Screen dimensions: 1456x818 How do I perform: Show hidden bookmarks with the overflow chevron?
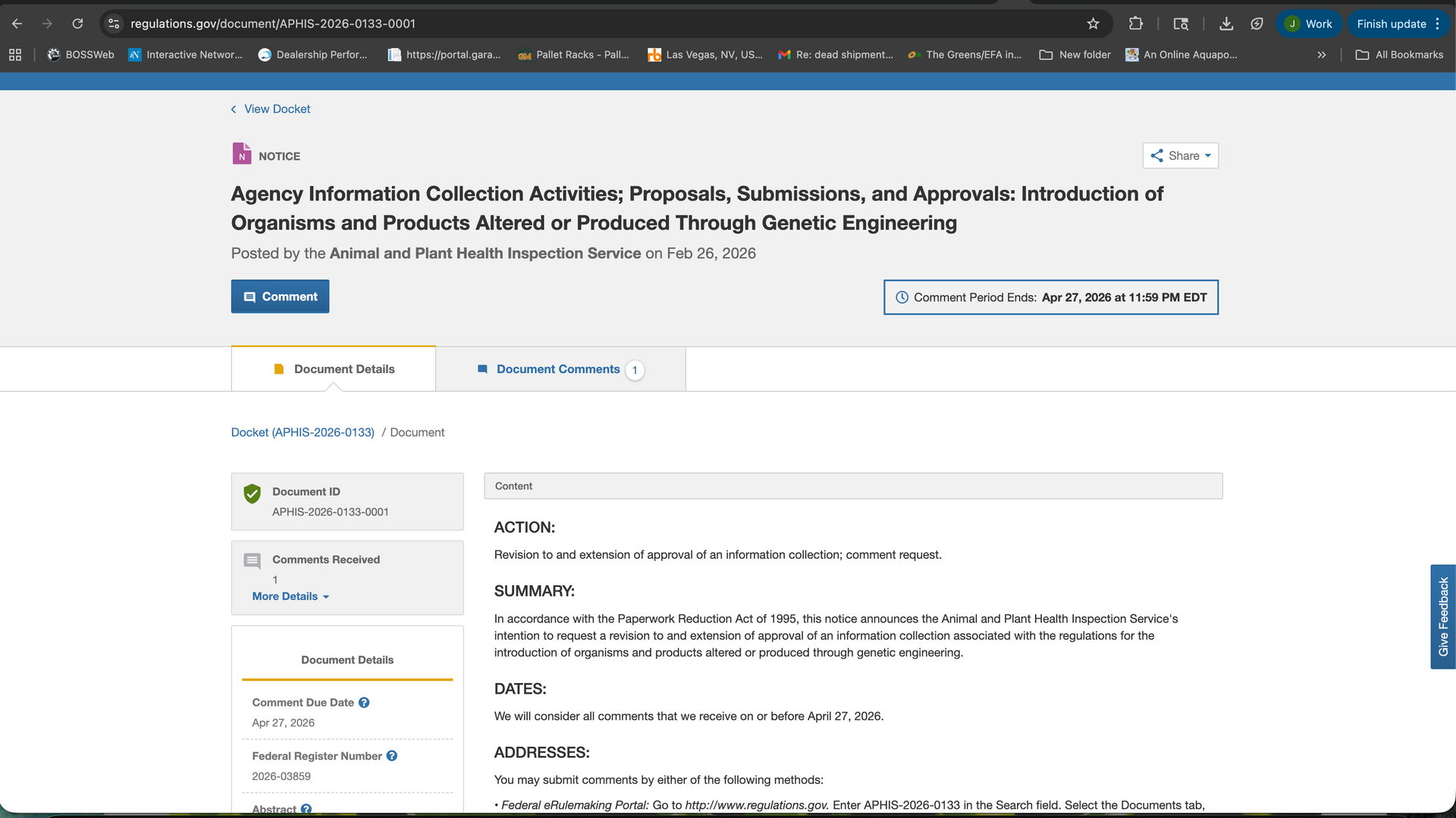[1322, 55]
